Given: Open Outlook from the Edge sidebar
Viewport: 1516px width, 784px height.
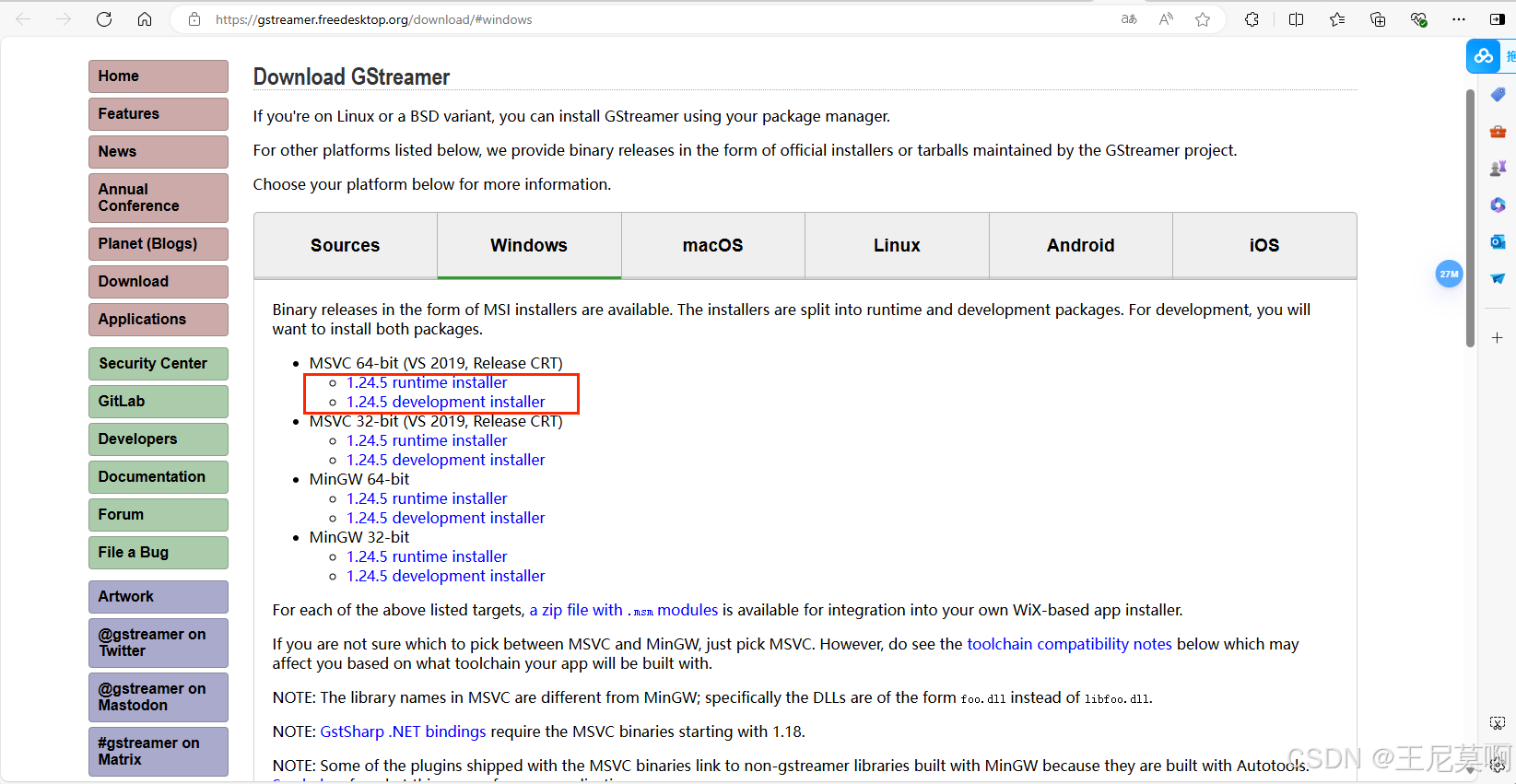Looking at the screenshot, I should click(1498, 241).
